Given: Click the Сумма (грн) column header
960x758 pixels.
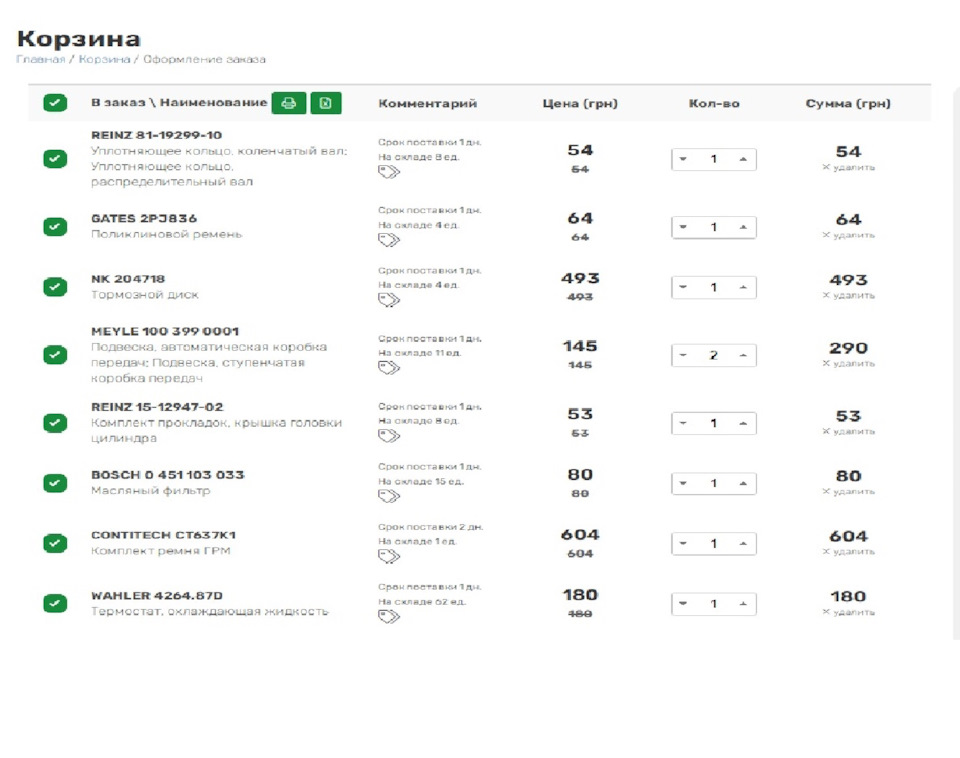Looking at the screenshot, I should (848, 103).
